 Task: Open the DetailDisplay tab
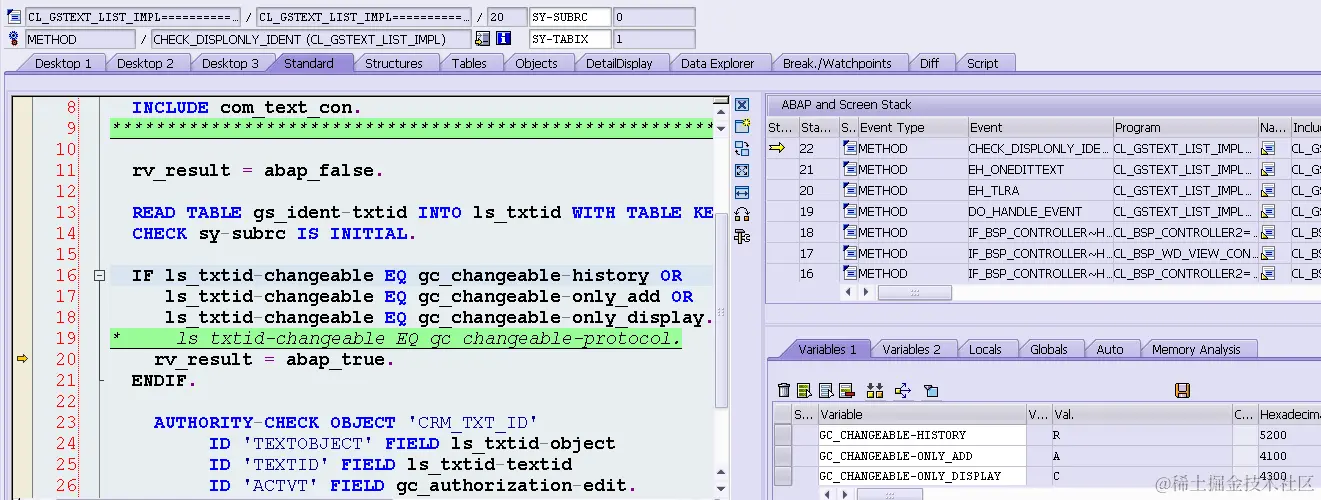coord(619,63)
